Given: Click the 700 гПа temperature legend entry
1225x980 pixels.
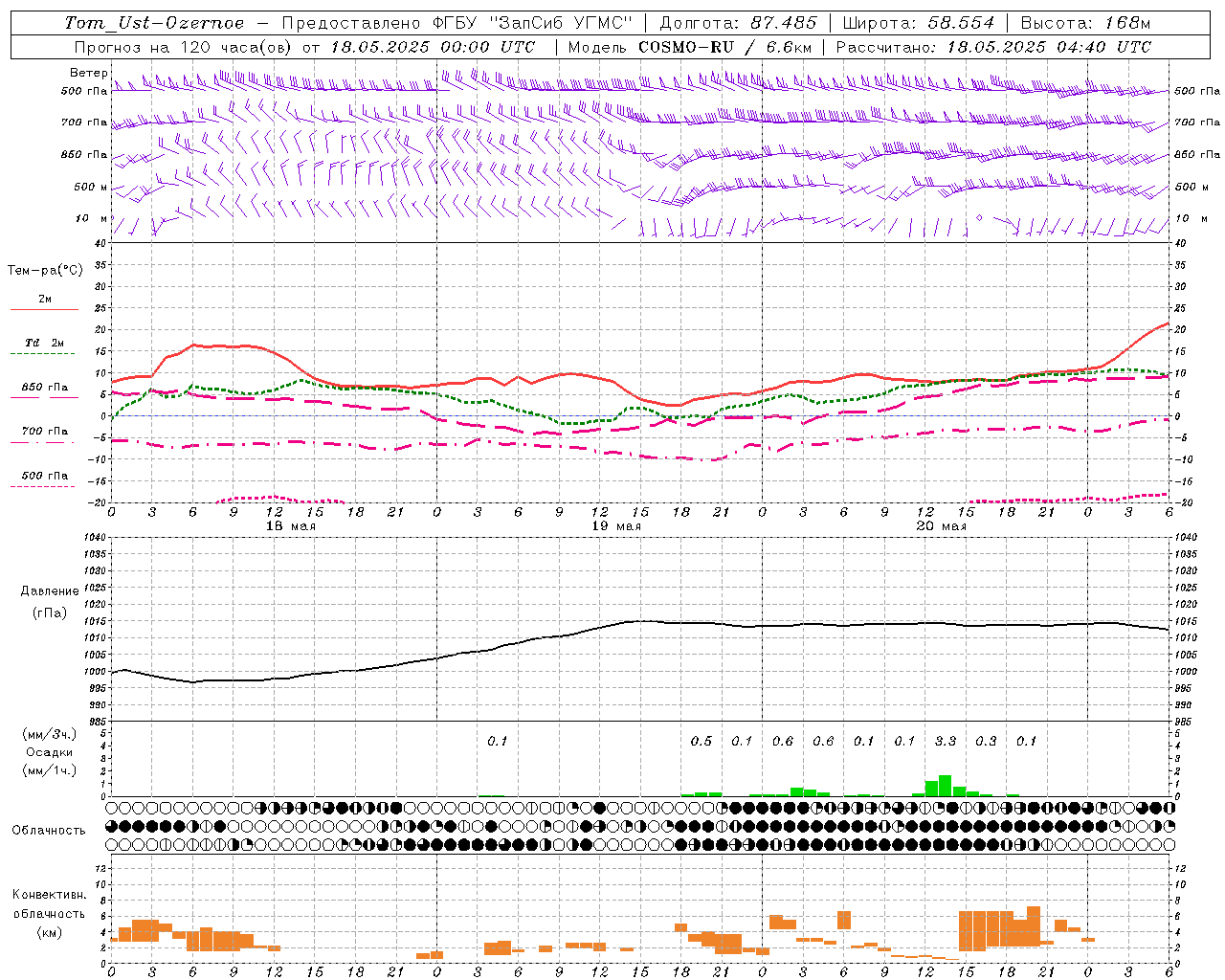Looking at the screenshot, I should pyautogui.click(x=45, y=432).
